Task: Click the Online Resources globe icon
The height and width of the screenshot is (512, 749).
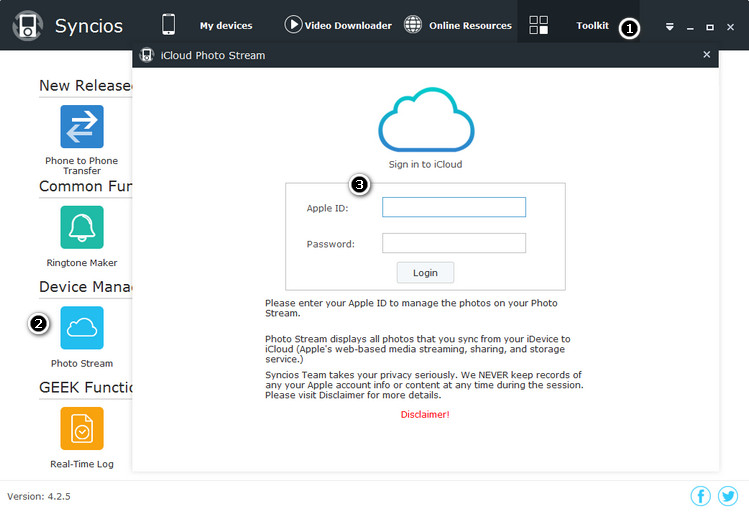Action: pos(413,24)
